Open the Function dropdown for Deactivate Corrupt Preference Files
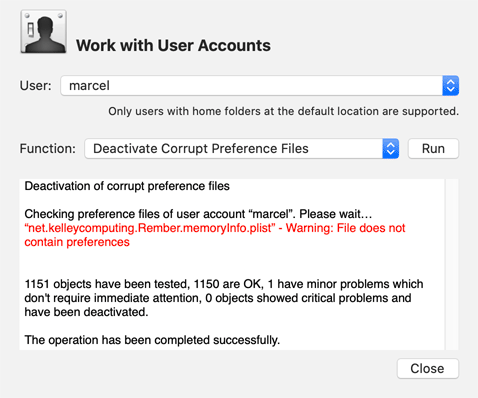This screenshot has height=398, width=478. click(242, 149)
